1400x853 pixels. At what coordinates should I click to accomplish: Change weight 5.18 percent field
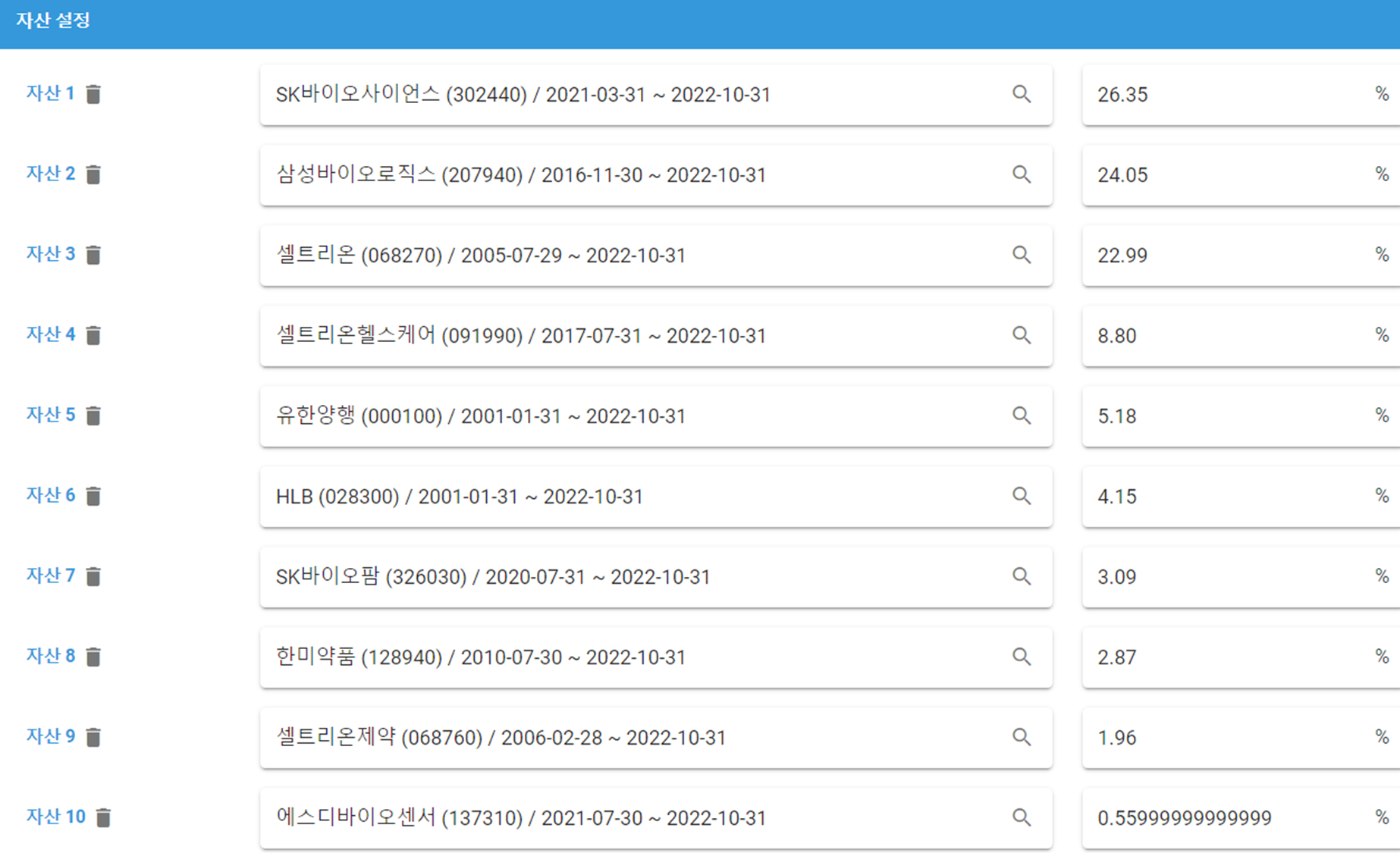(1241, 416)
